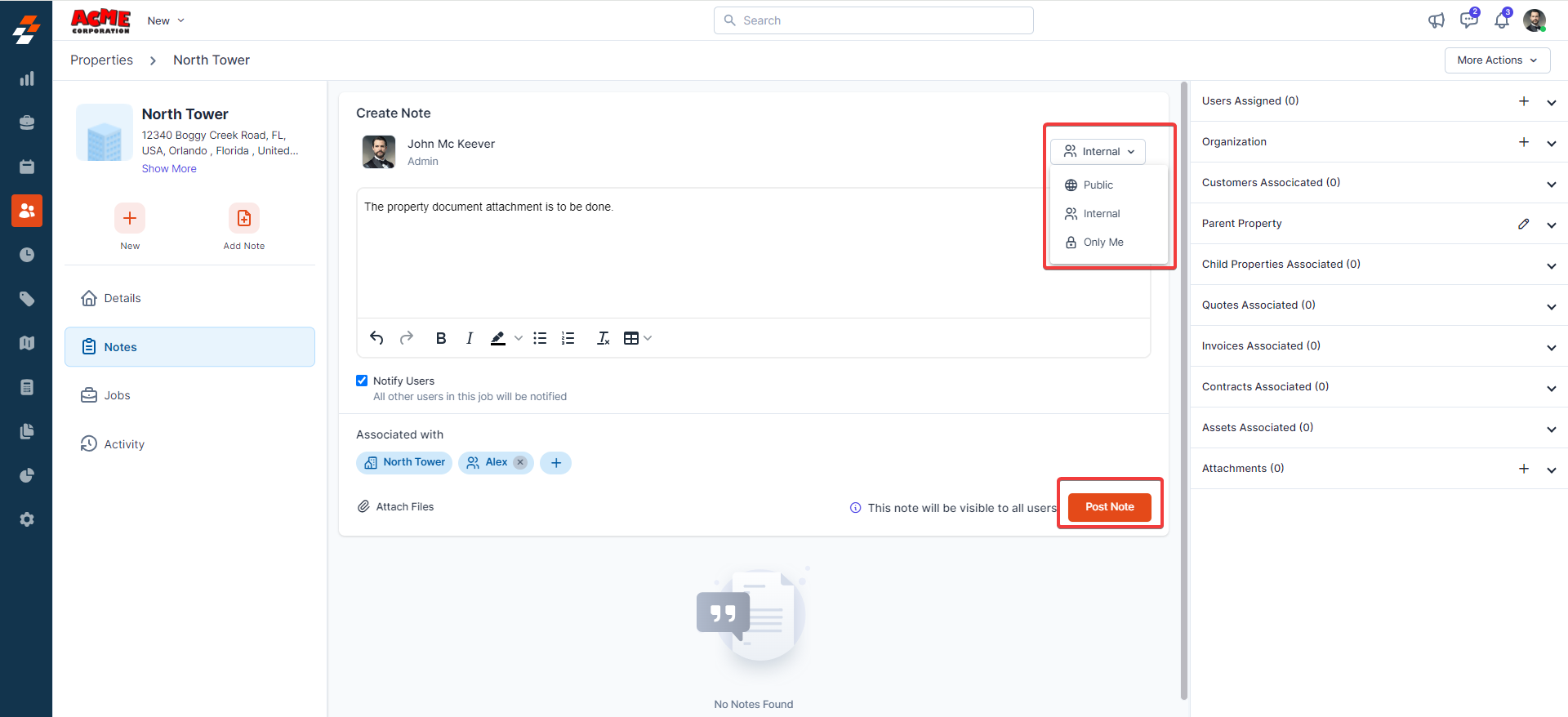Go to Properties breadcrumb

101,60
